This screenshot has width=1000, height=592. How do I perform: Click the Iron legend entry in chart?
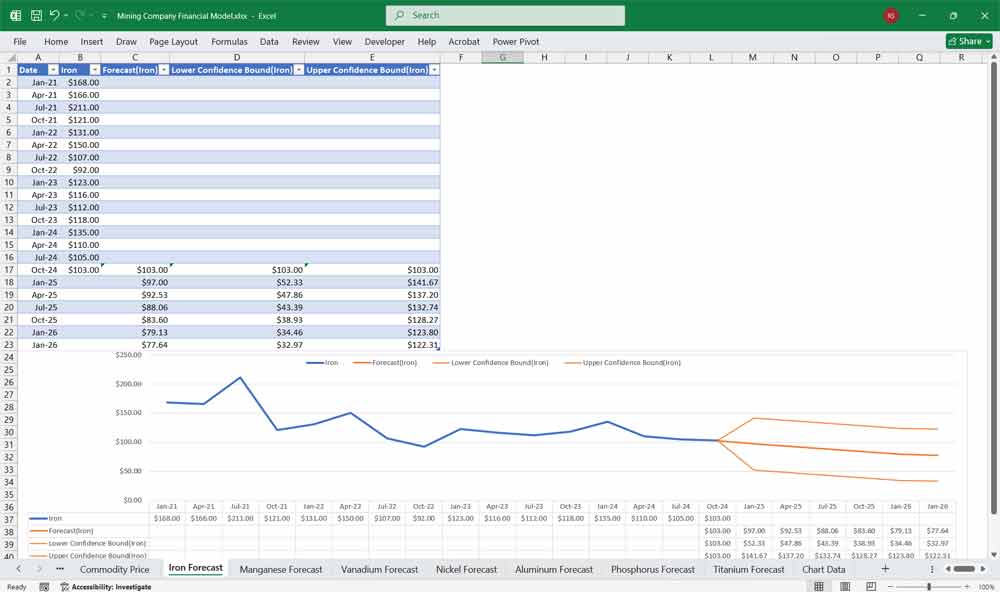322,363
